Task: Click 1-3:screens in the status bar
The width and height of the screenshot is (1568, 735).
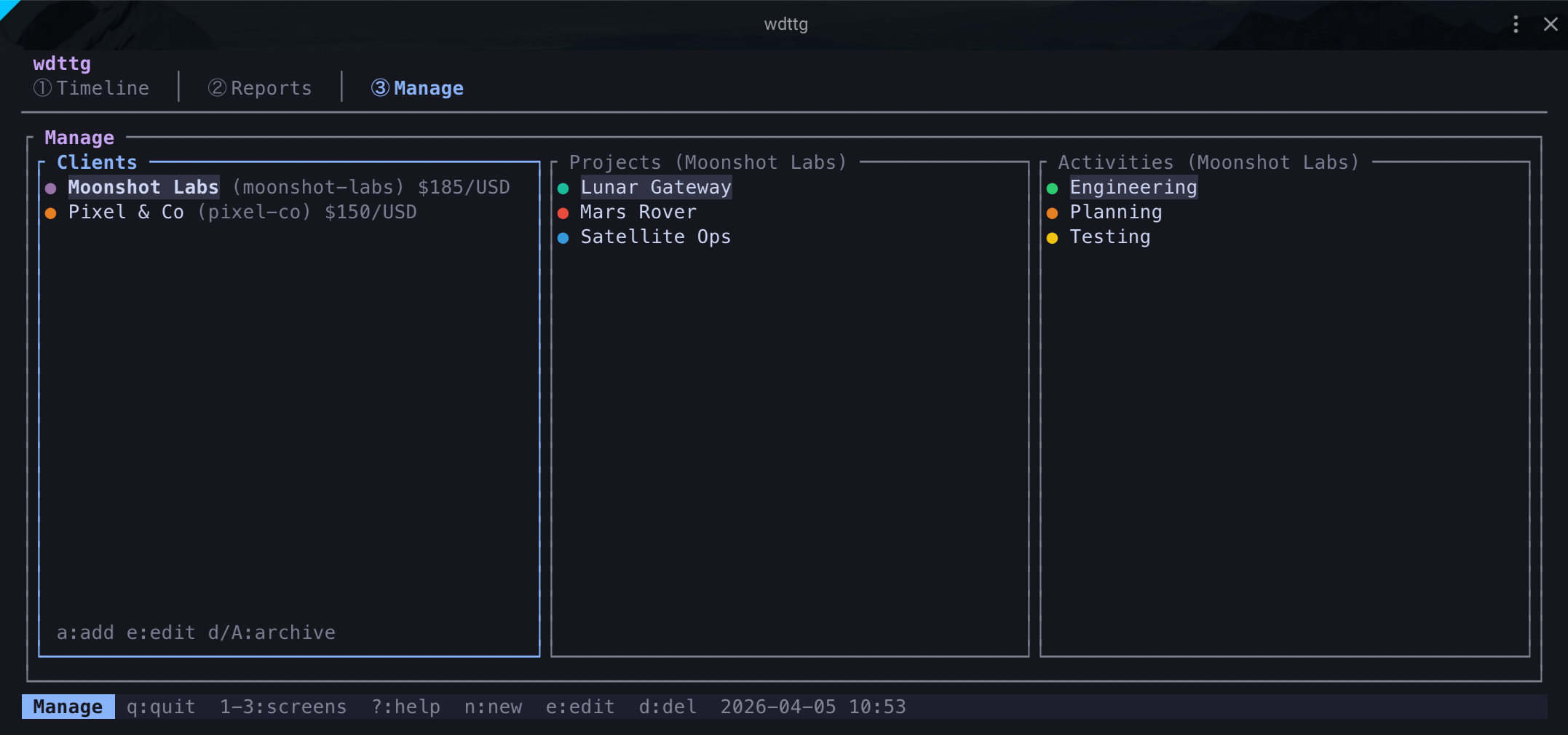Action: [283, 707]
